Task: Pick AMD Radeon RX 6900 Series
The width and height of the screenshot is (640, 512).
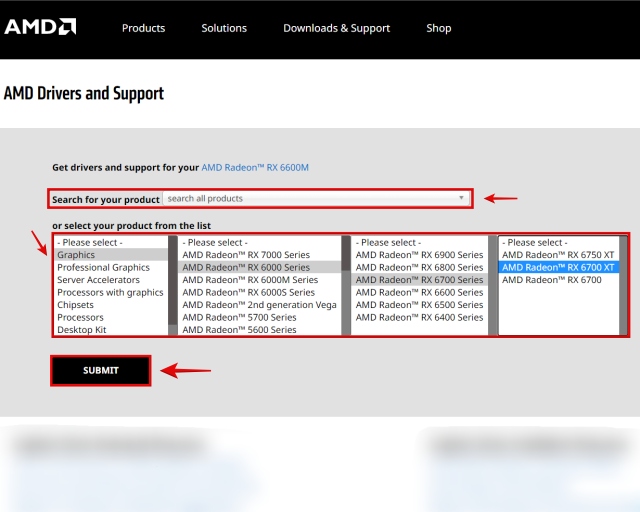Action: click(x=420, y=255)
